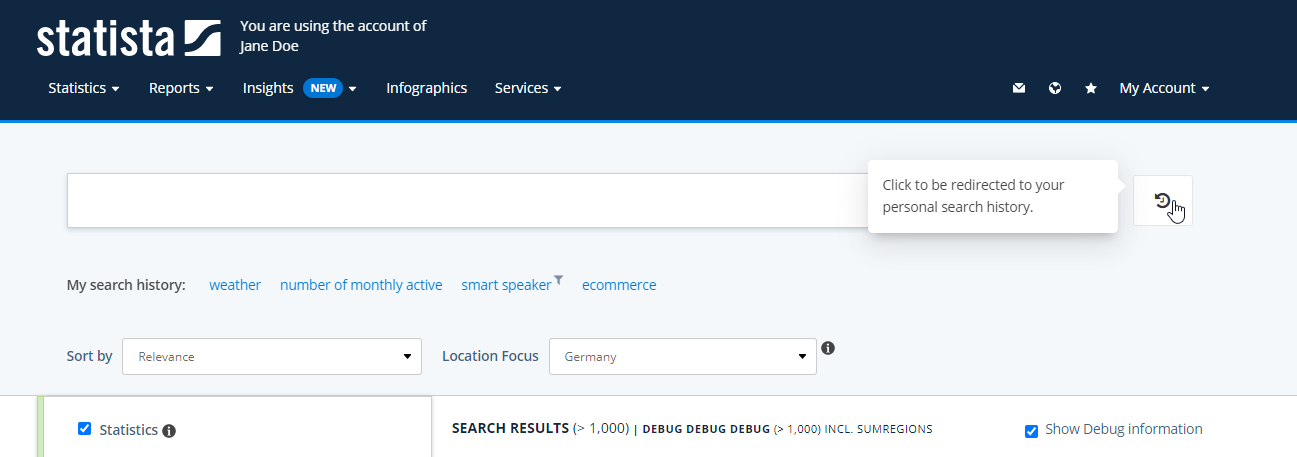Screen dimensions: 1297x457
Task: Open My Account dropdown menu
Action: click(x=1165, y=88)
